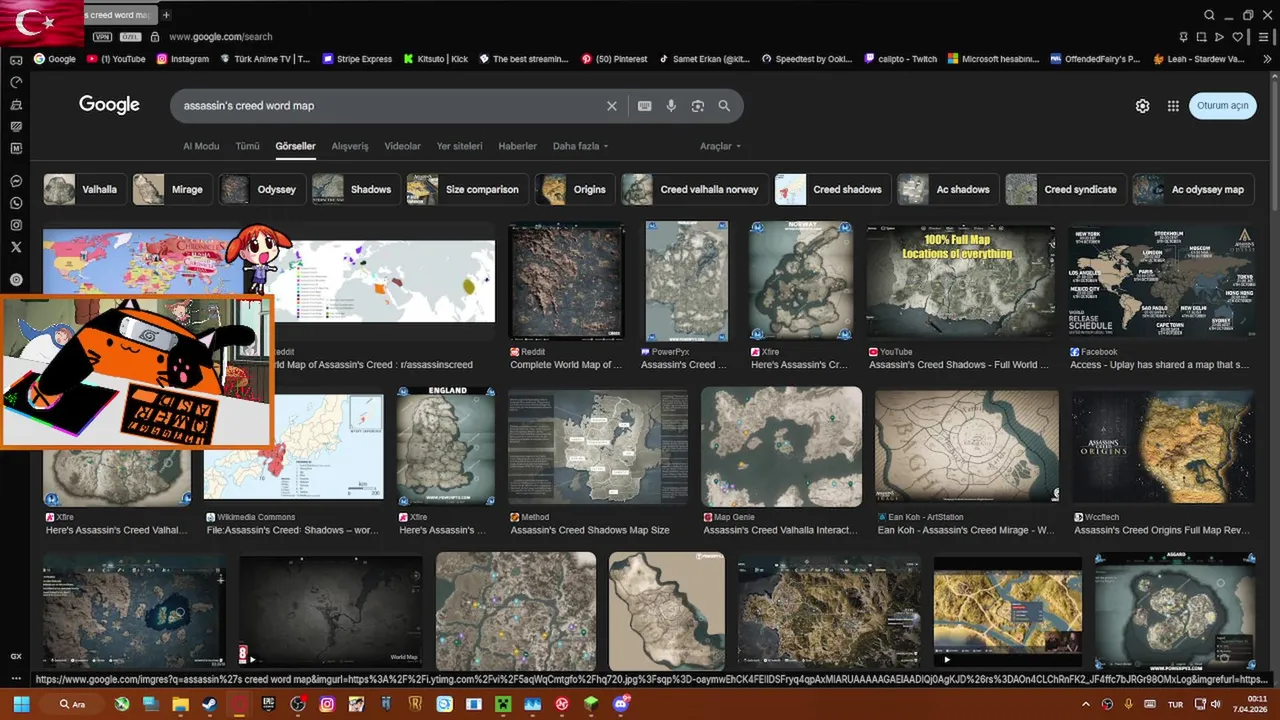Viewport: 1280px width, 720px height.
Task: Filter images by Ac odyssey map chip
Action: (x=1193, y=189)
